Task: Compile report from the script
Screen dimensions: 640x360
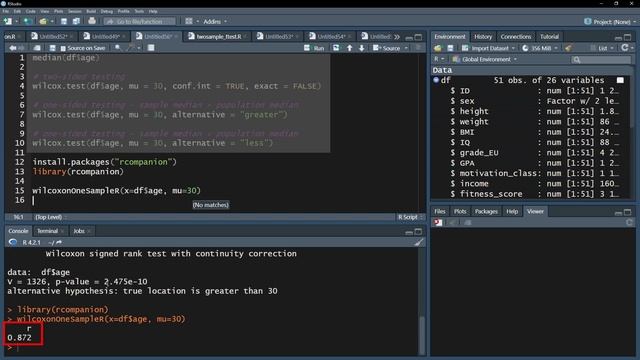Action: [151, 48]
